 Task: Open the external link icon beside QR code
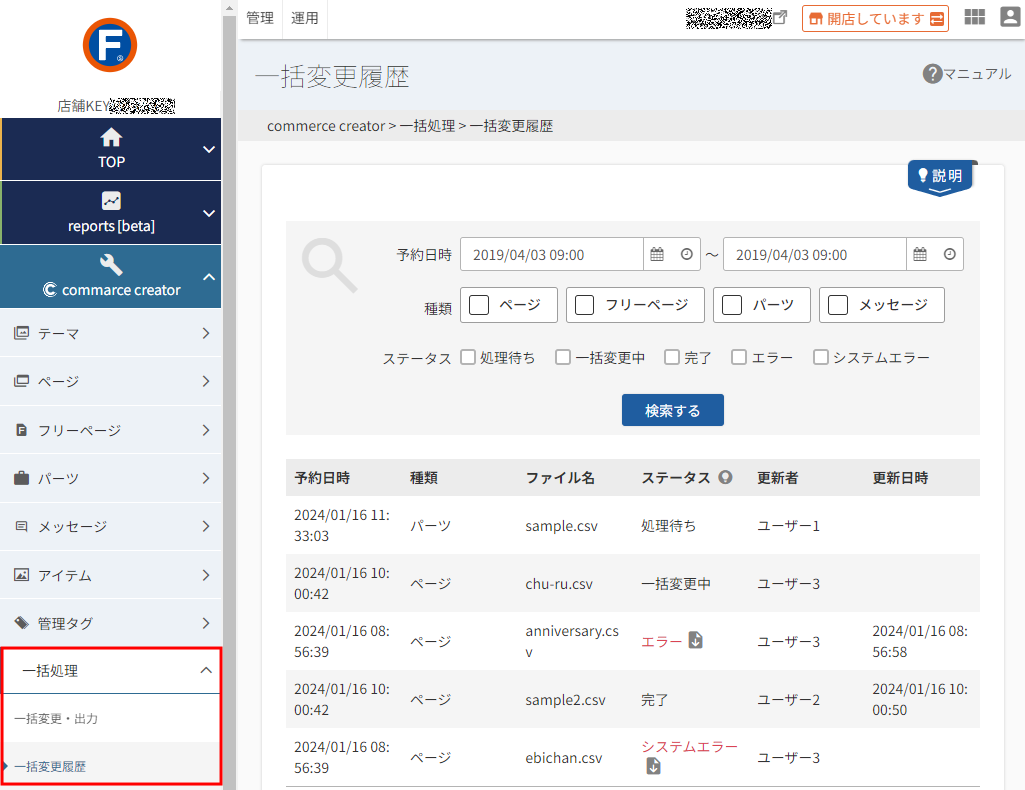(780, 18)
